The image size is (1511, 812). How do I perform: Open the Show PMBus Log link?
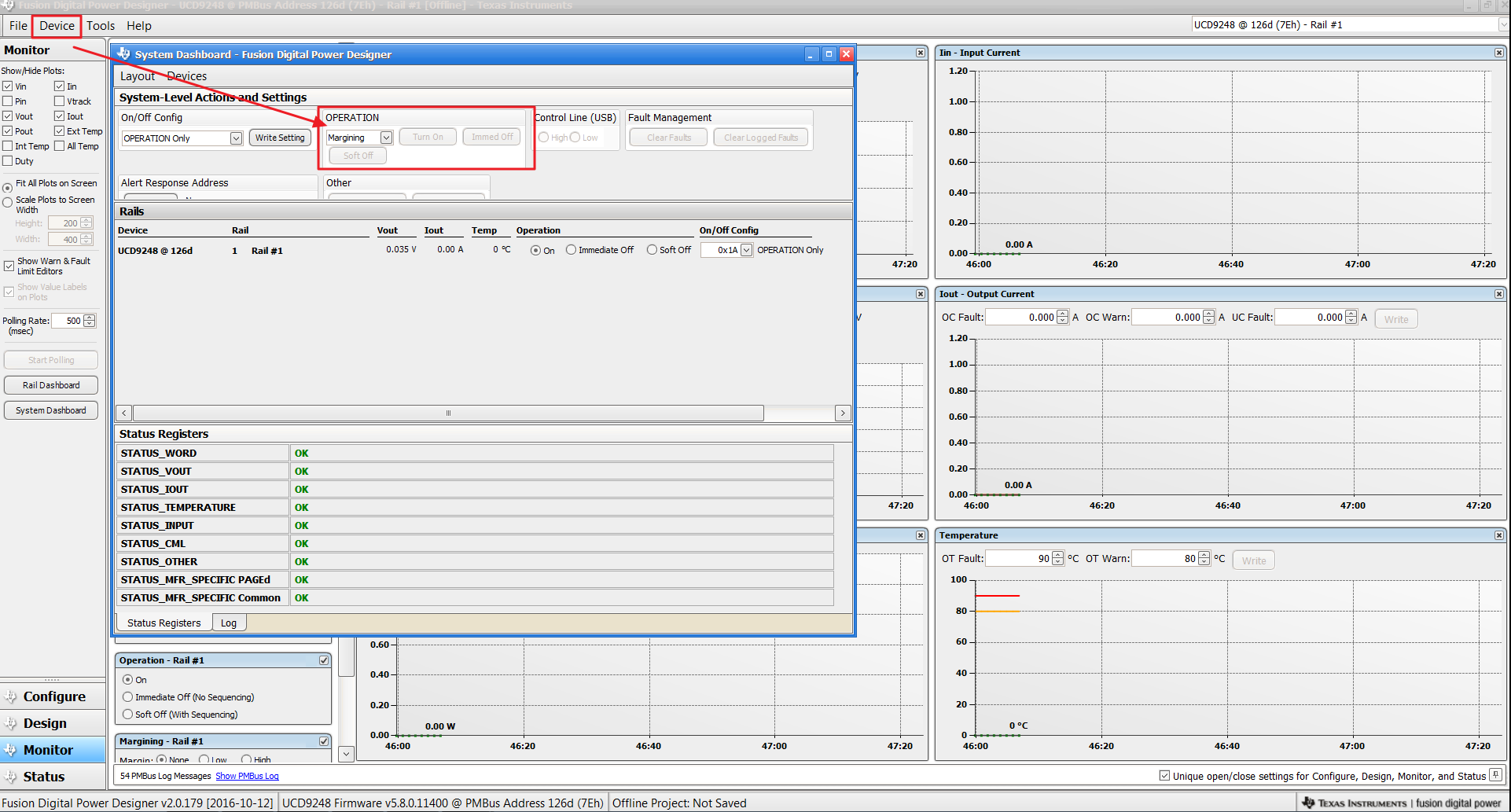[x=247, y=776]
